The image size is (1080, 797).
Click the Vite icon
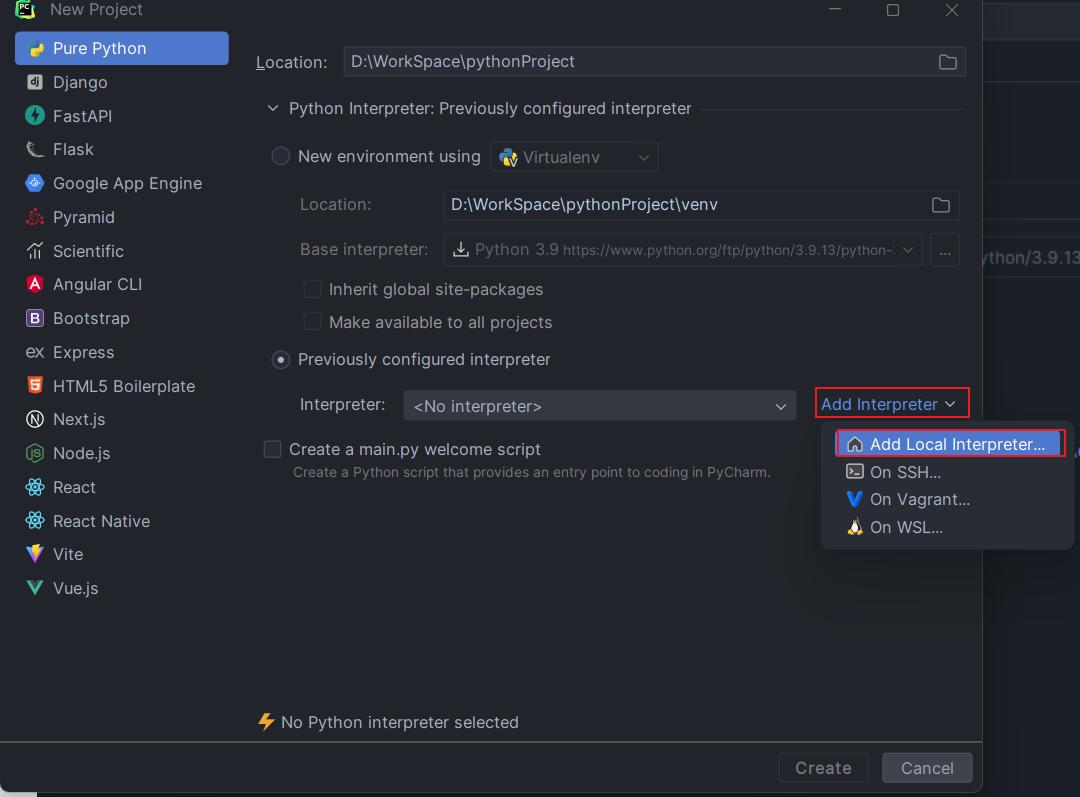click(35, 554)
